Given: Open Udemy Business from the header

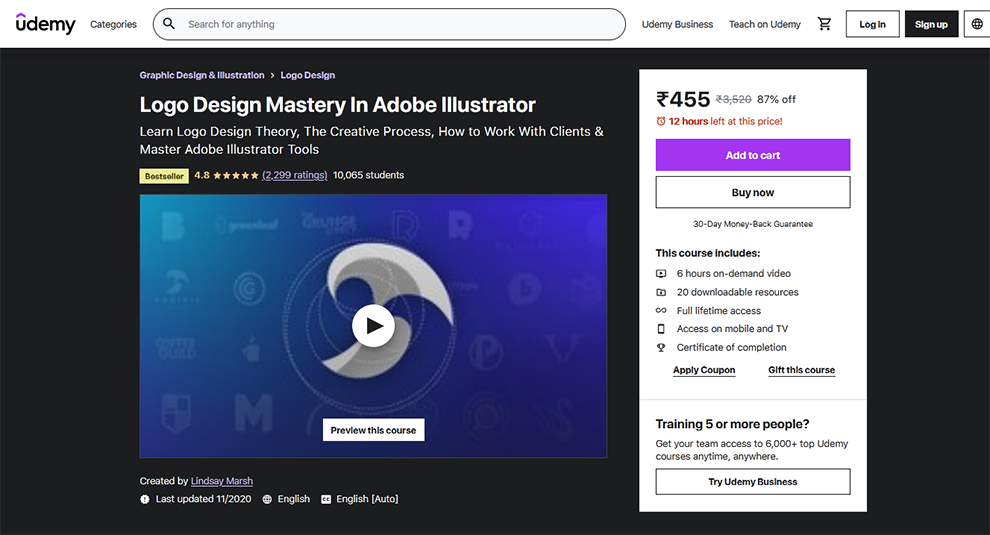Looking at the screenshot, I should 677,24.
